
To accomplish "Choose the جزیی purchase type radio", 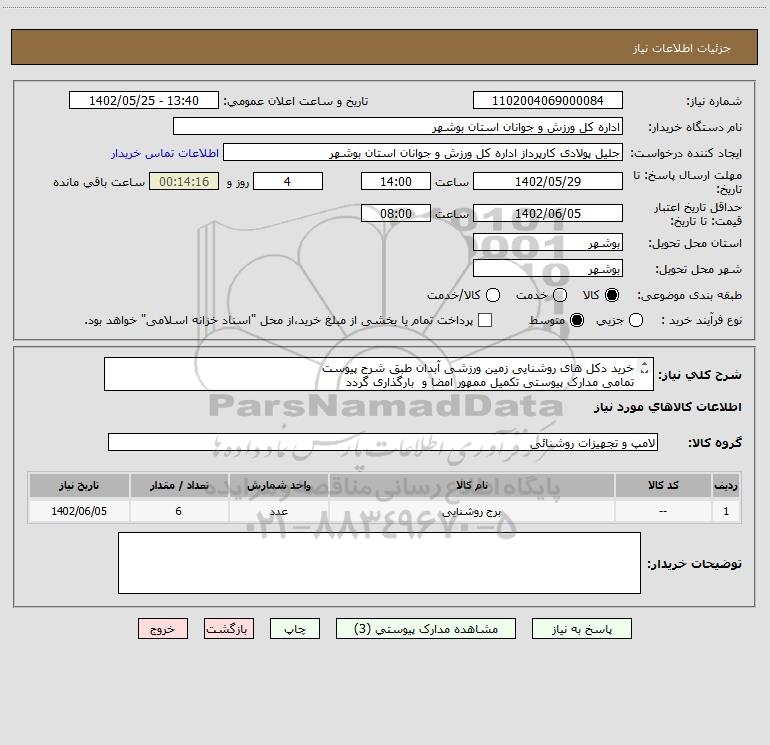I will click(x=636, y=320).
